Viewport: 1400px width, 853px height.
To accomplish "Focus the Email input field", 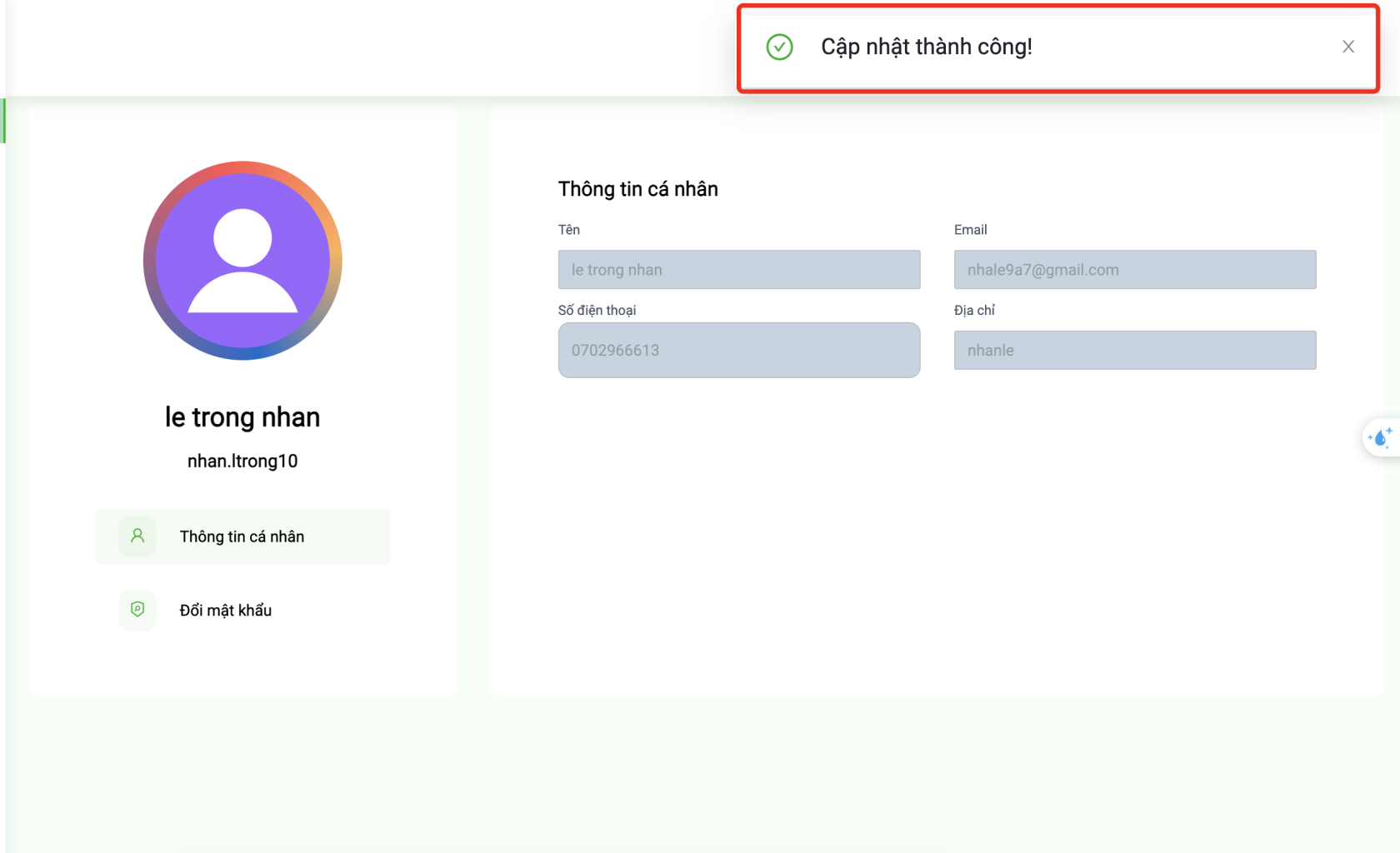I will click(x=1135, y=270).
